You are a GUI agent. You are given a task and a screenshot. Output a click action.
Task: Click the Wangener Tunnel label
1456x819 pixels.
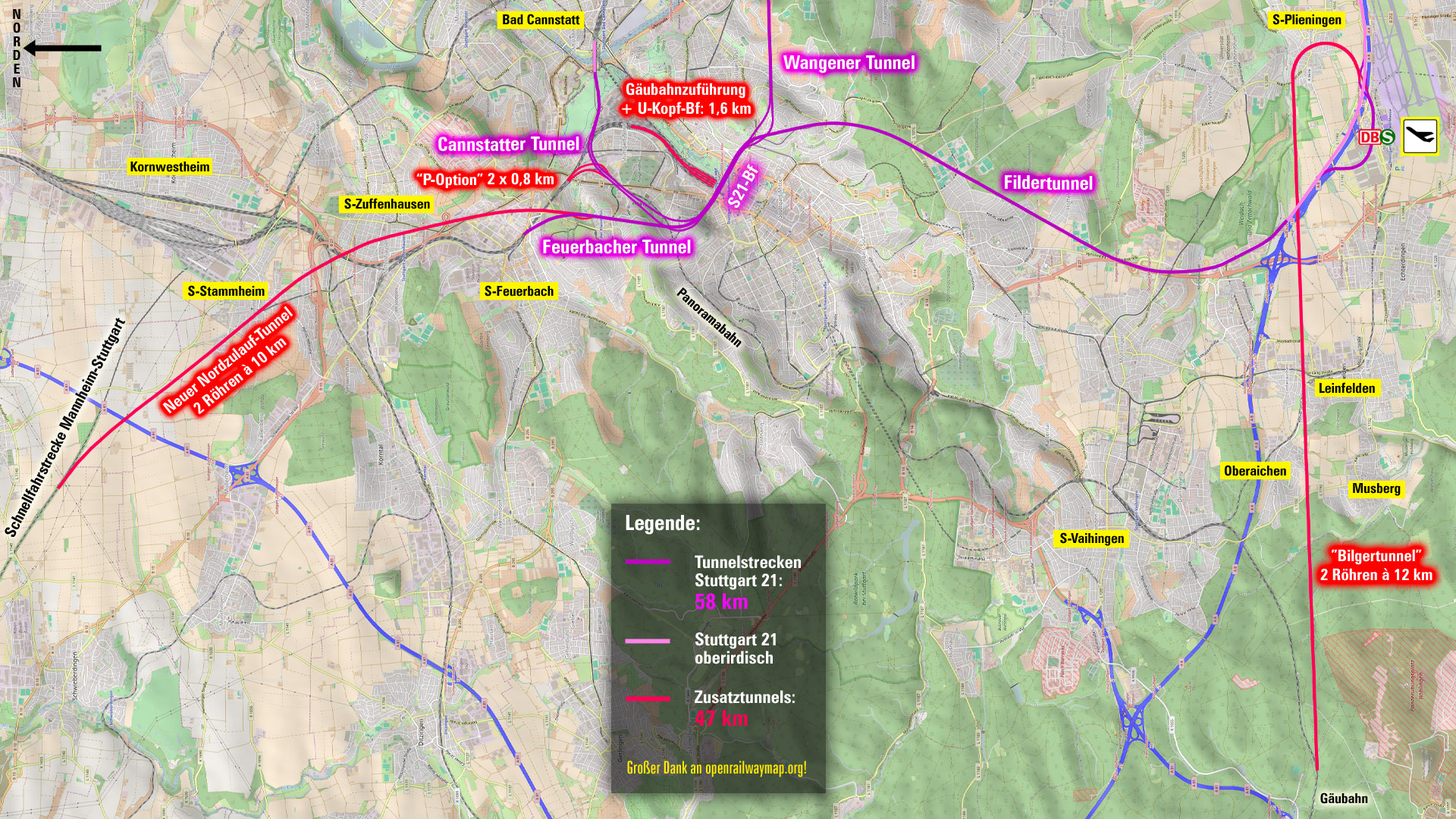(849, 63)
